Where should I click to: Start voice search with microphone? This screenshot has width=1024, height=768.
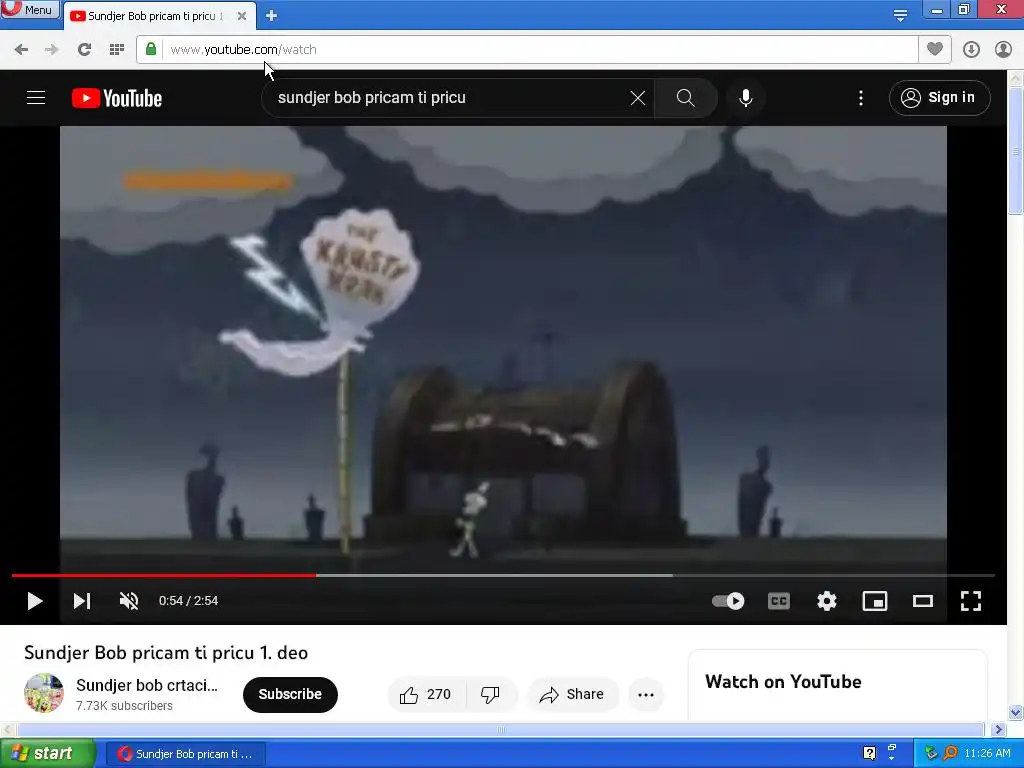click(746, 98)
